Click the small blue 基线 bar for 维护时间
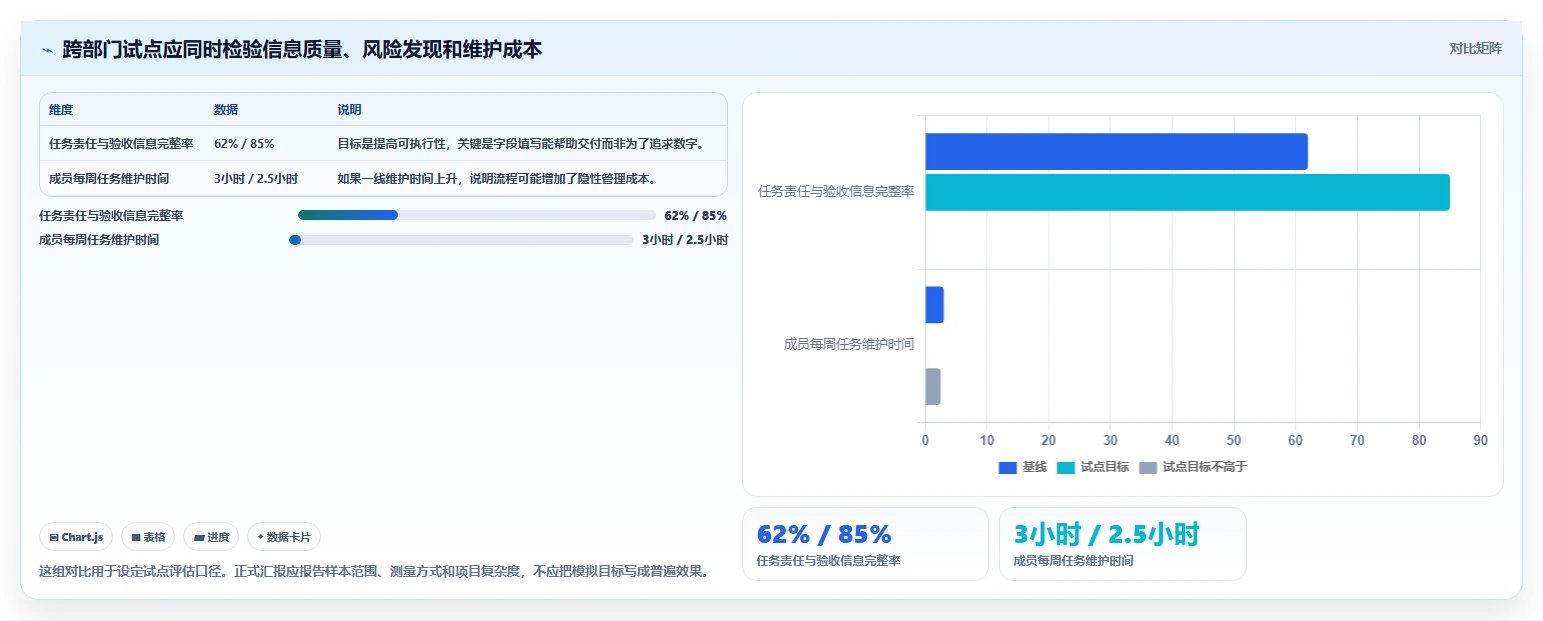 934,305
